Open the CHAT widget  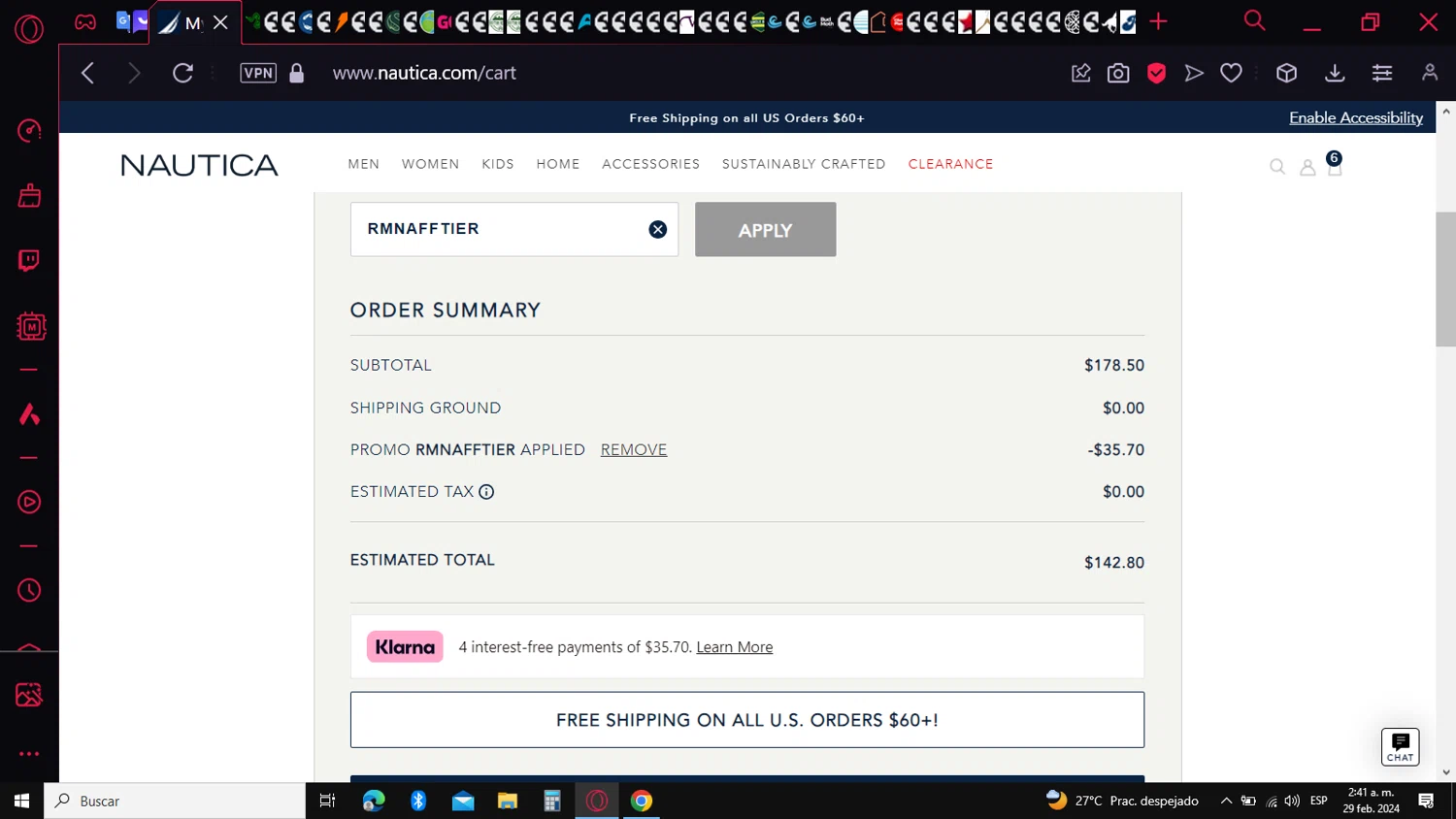coord(1400,746)
